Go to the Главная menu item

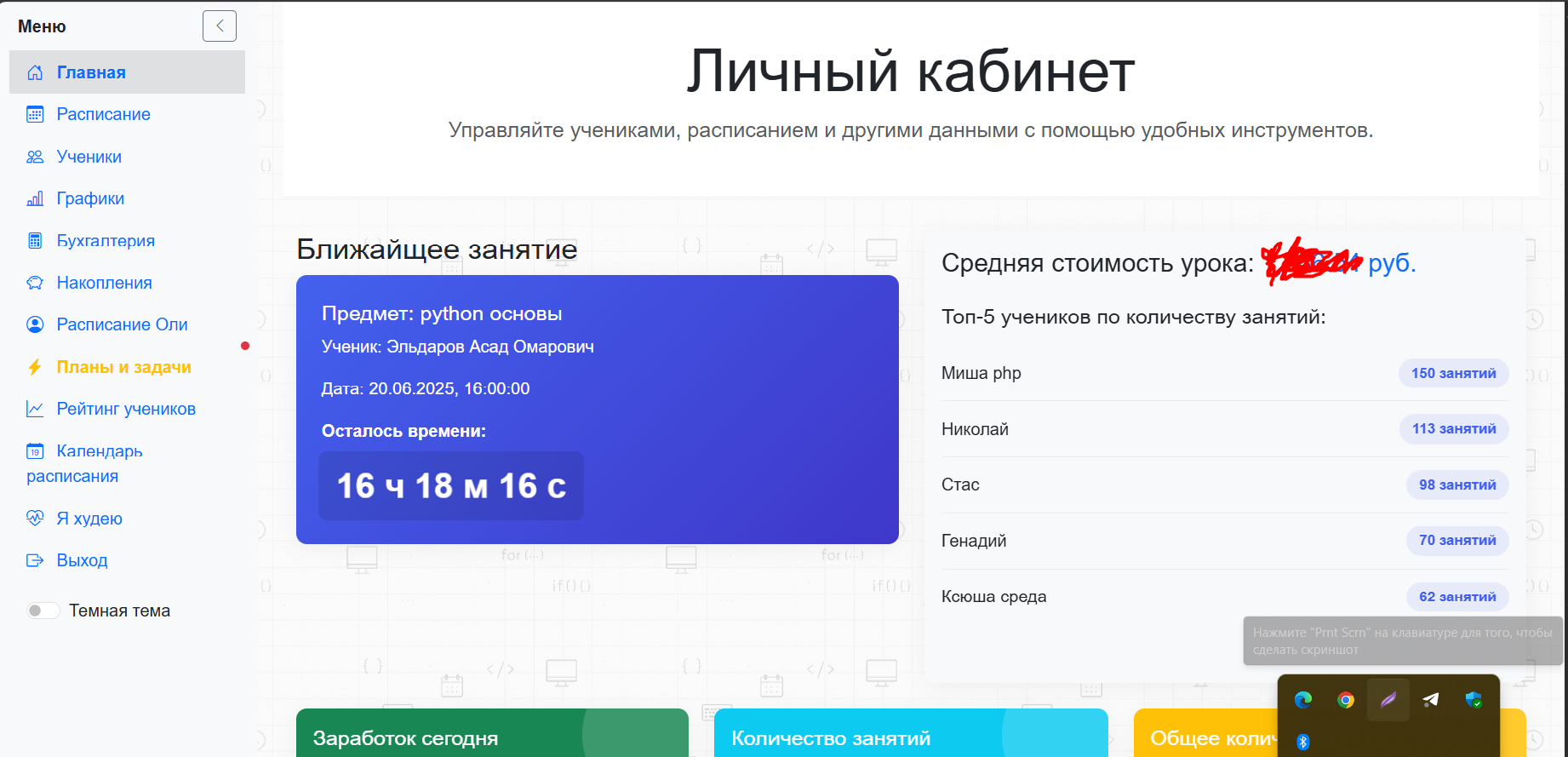coord(127,72)
